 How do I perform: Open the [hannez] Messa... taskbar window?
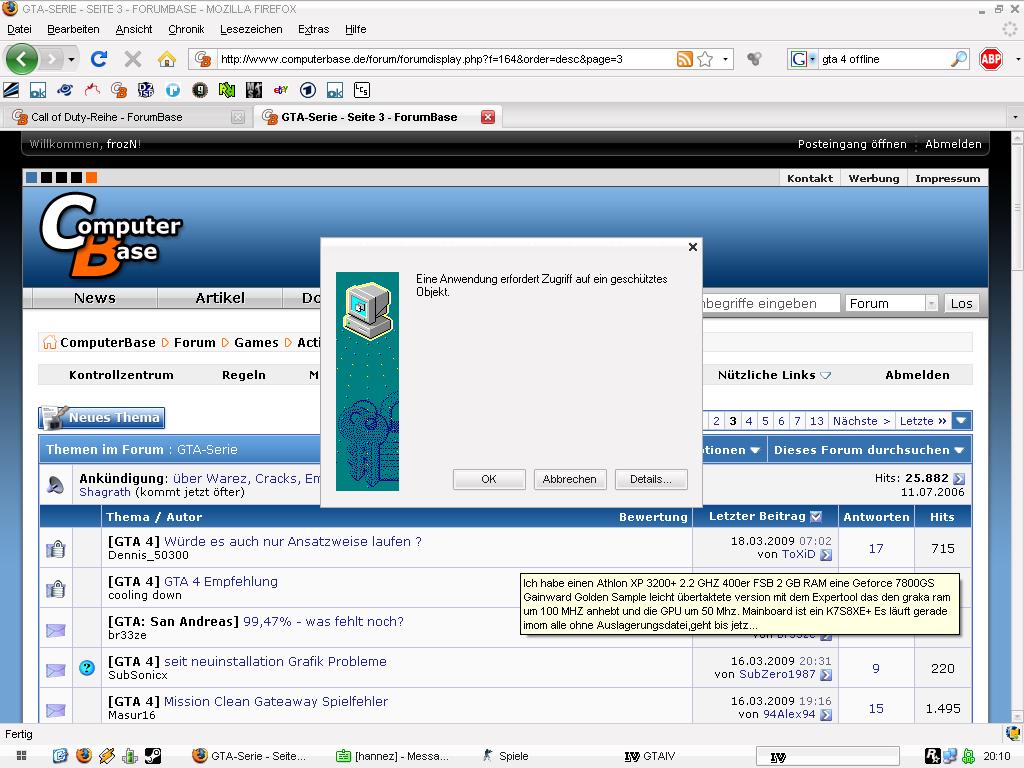click(x=393, y=756)
